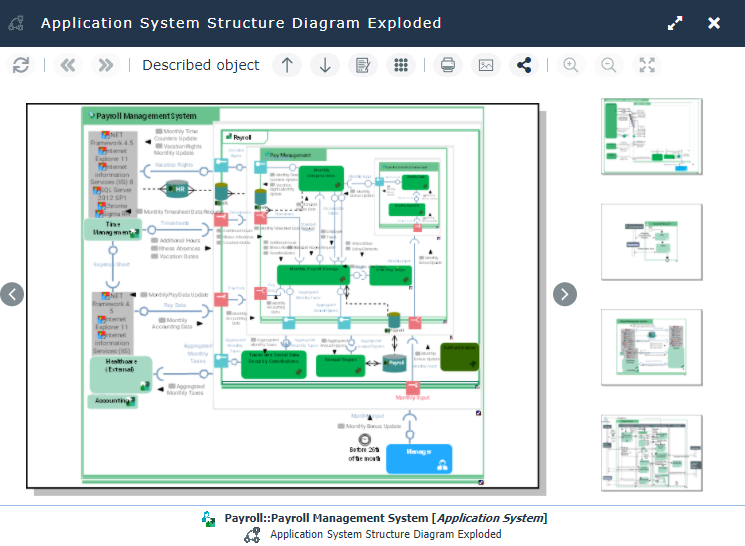Click the down arrow for described object

(324, 65)
